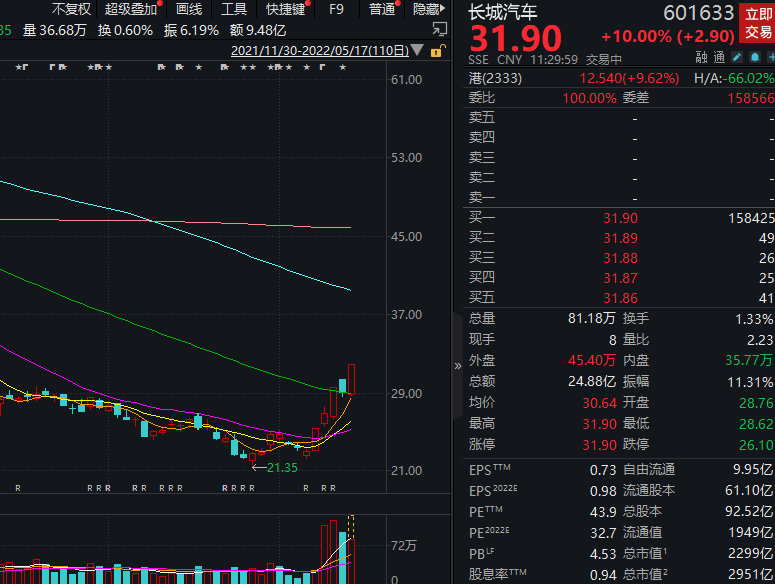
Task: Open the 超级叠加 overlay menu
Action: (x=130, y=9)
